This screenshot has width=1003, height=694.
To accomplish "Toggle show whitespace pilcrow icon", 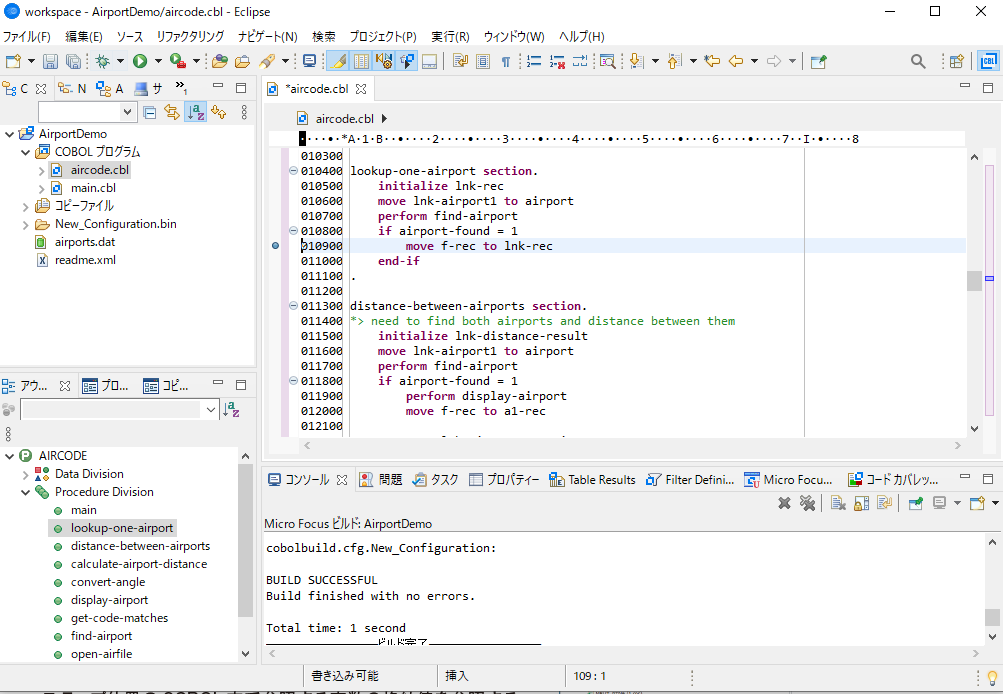I will (505, 61).
